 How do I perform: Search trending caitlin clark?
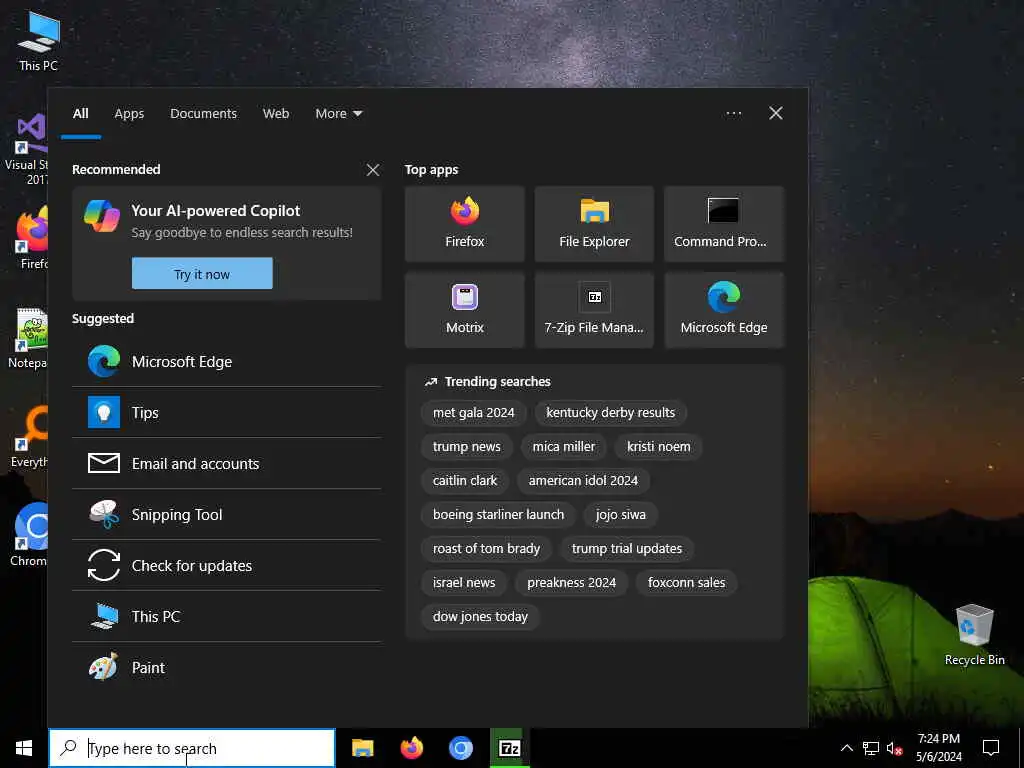(465, 481)
